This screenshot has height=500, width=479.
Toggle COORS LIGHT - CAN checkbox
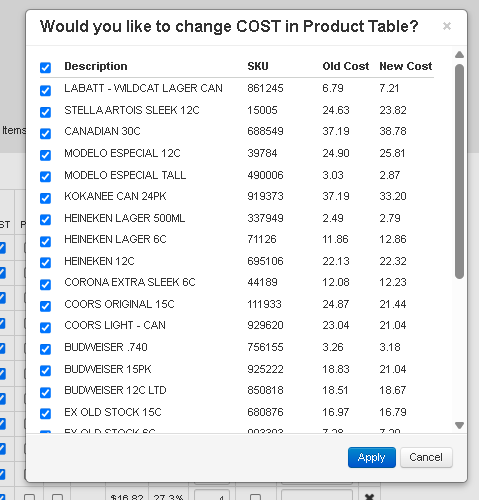45,327
